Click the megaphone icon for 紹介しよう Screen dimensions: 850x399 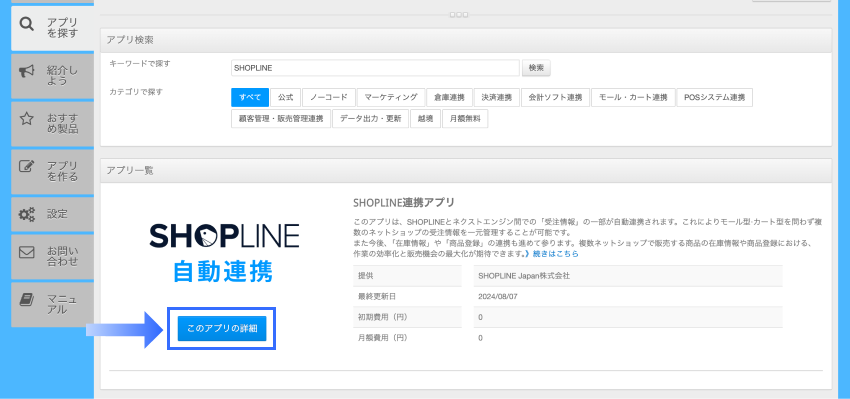[x=27, y=71]
